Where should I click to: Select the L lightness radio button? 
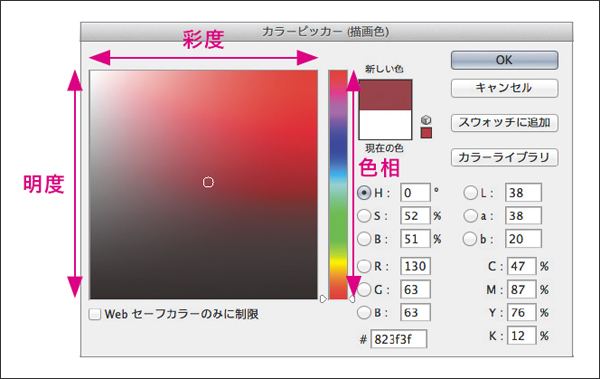470,193
